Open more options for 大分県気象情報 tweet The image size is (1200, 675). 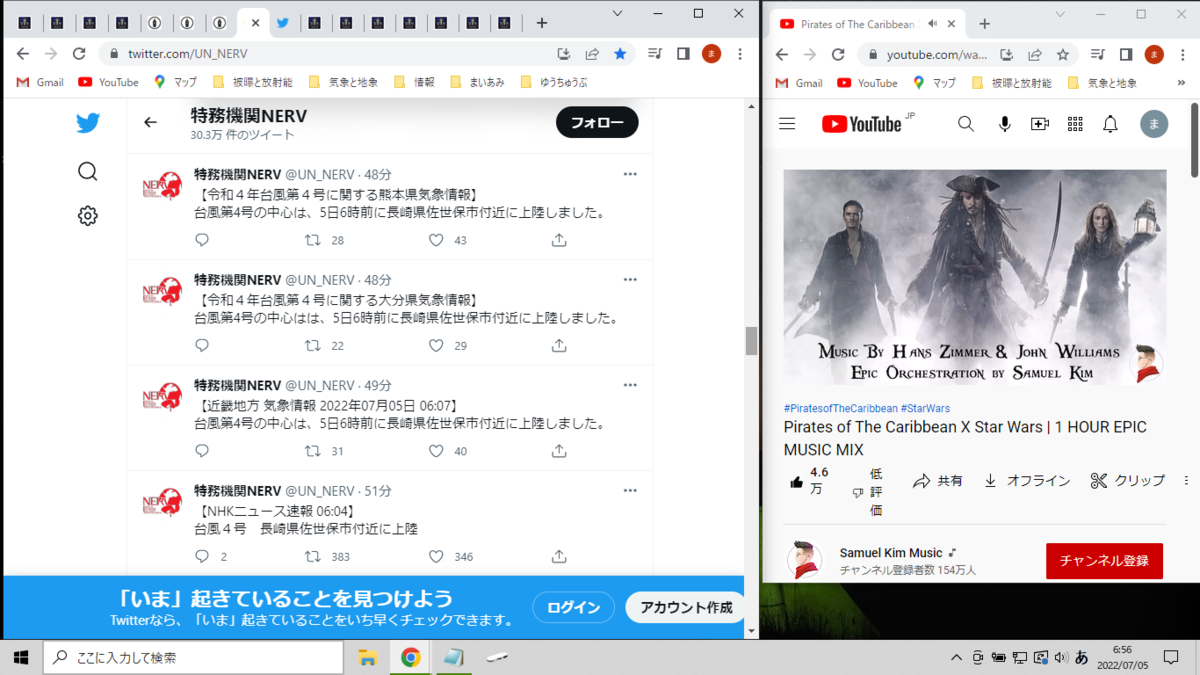coord(630,280)
